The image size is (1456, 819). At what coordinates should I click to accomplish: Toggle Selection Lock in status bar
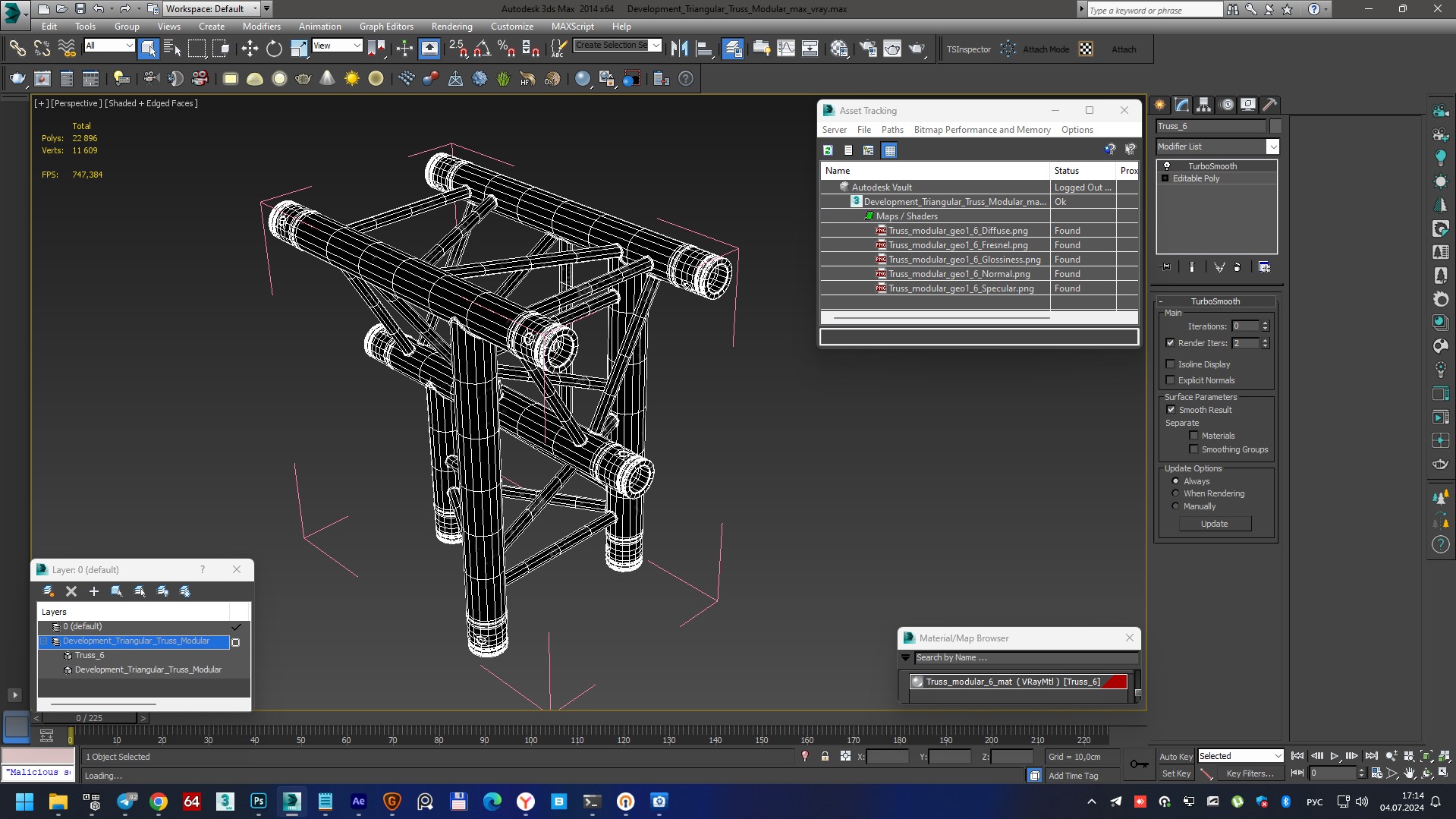(825, 757)
